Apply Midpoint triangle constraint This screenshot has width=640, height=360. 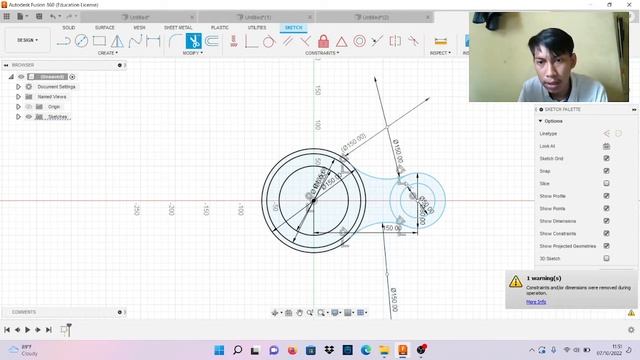coord(341,41)
